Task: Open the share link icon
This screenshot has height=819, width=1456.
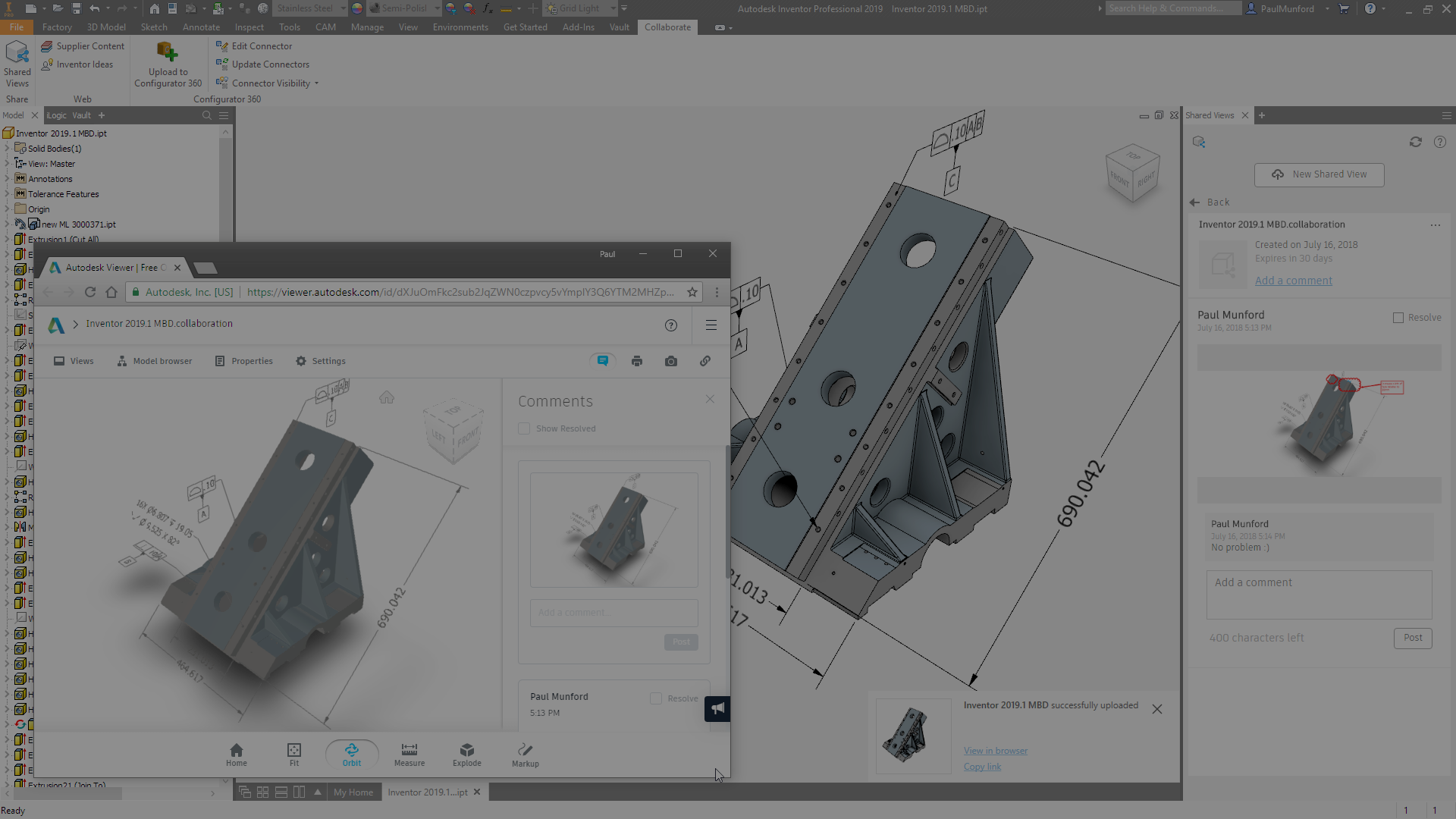Action: [705, 361]
